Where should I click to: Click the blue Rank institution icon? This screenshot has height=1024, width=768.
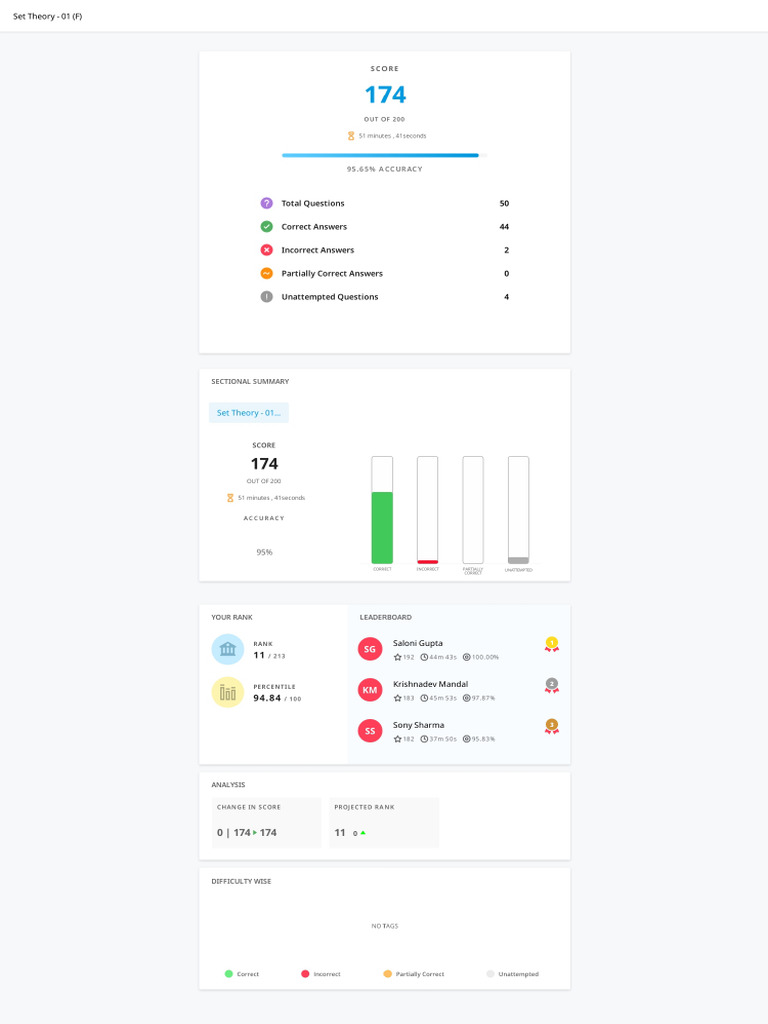227,649
